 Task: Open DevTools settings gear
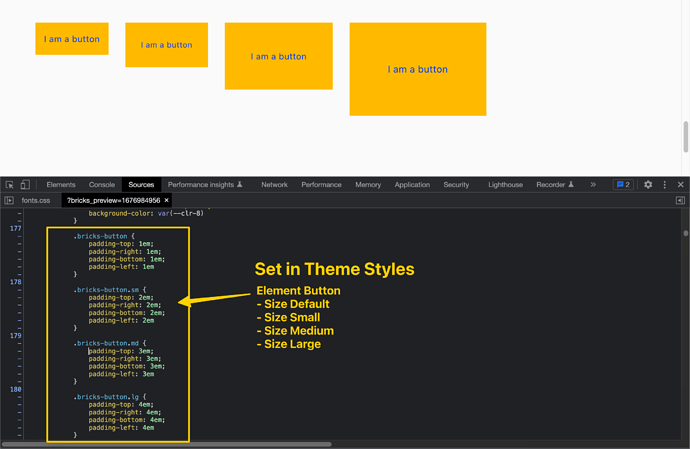tap(648, 184)
